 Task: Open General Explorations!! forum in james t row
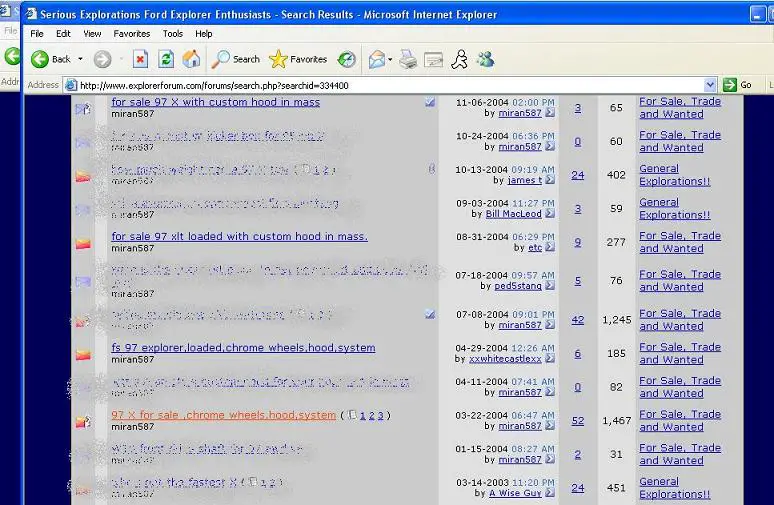675,175
